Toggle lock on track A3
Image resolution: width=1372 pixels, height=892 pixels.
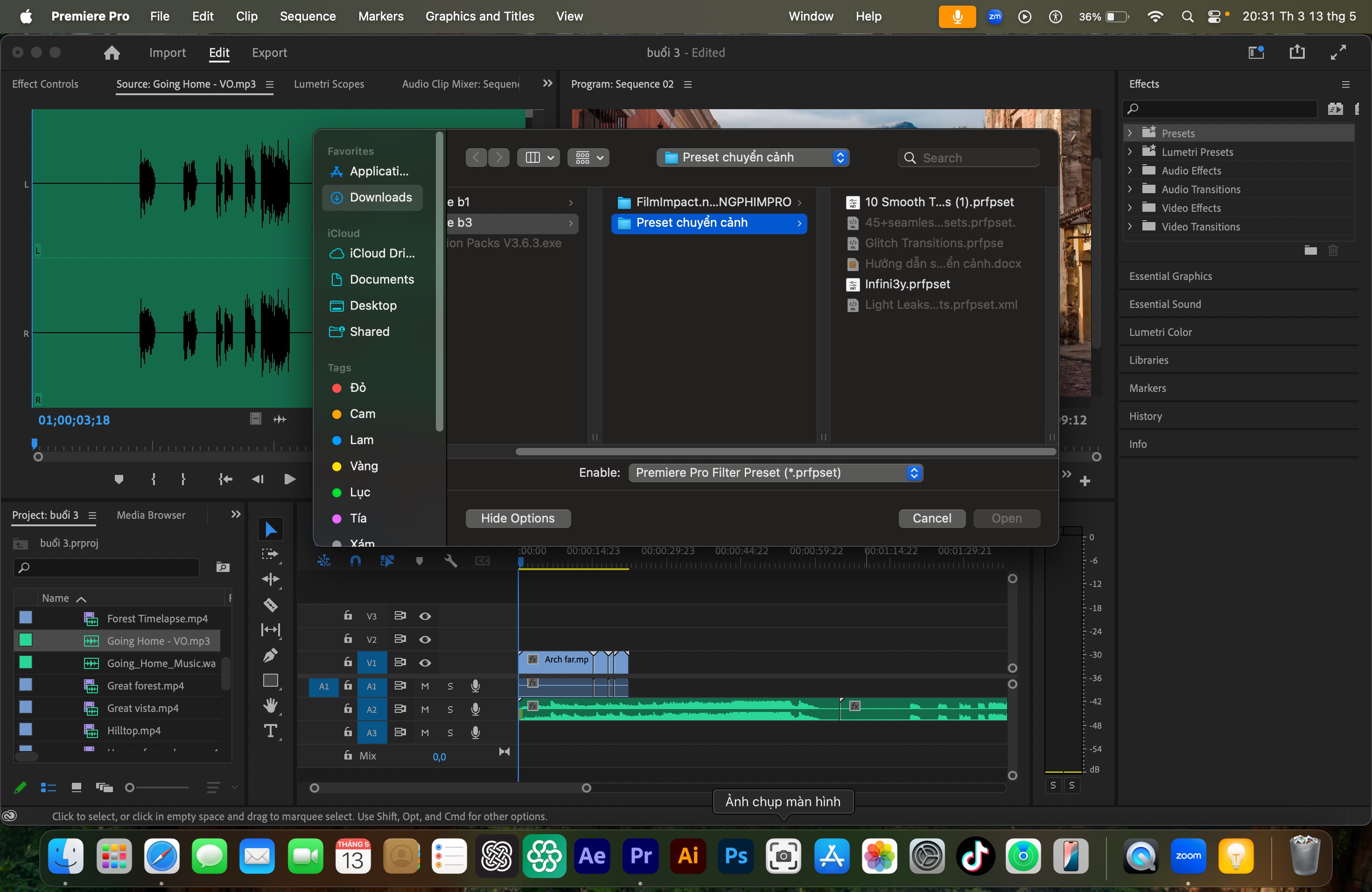pos(348,732)
